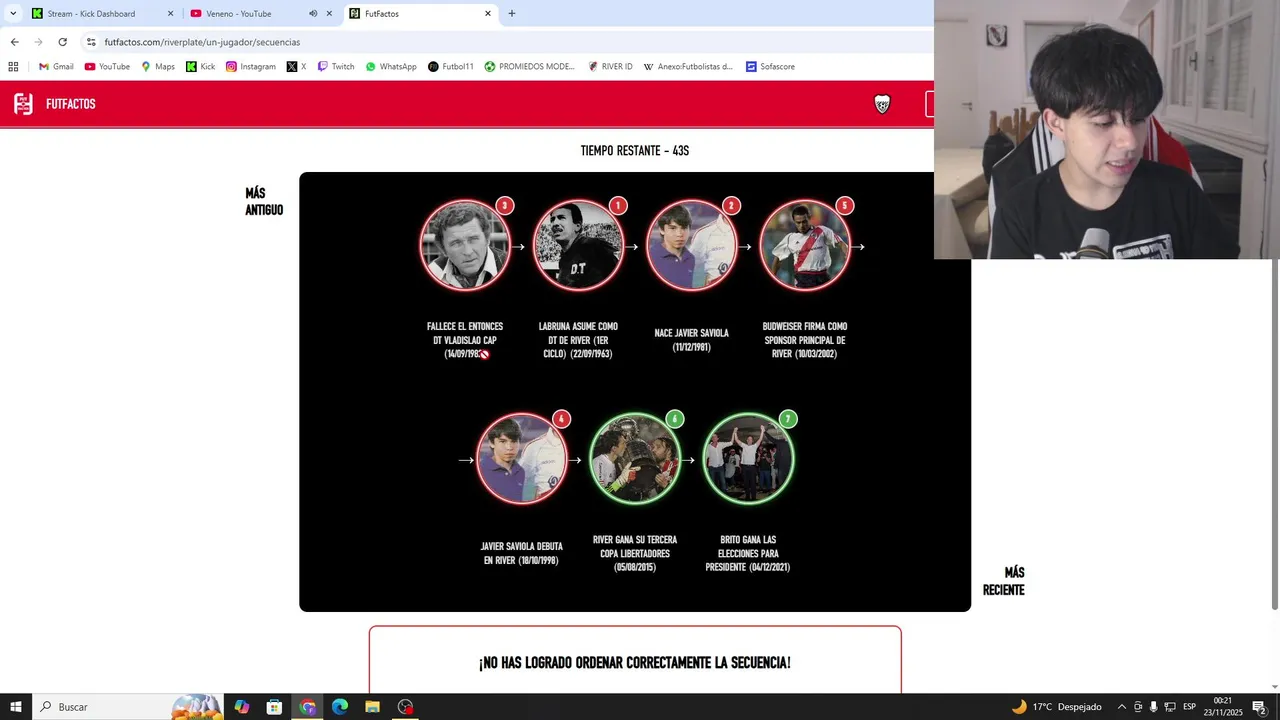Click the 'JAVIER SAVIOLA DEBUTA EN RIVER' caption
The image size is (1280, 720).
click(x=522, y=554)
